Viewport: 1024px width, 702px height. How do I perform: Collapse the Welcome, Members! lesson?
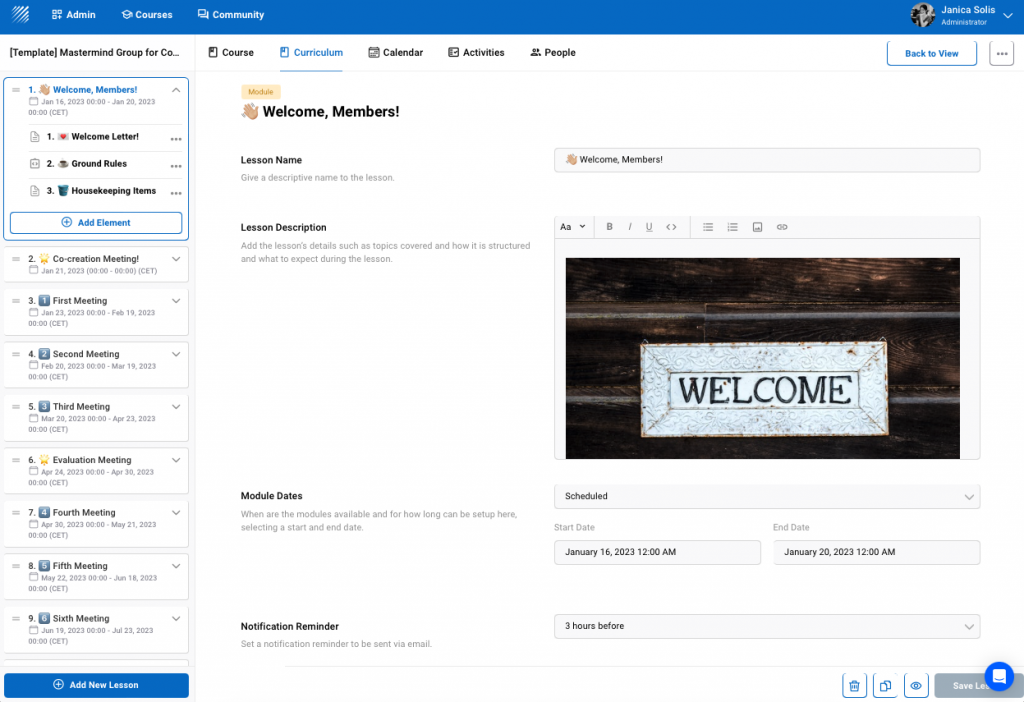[x=176, y=90]
